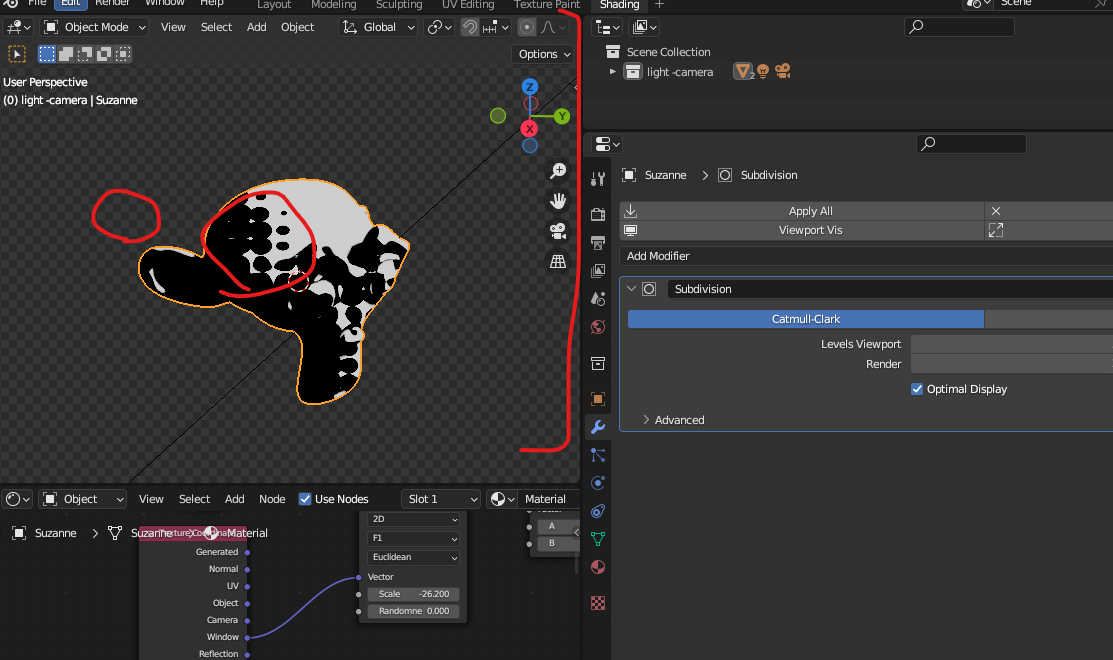Screen dimensions: 1113x660
Task: Select the Catmull-Clark subdivision type
Action: click(x=806, y=319)
